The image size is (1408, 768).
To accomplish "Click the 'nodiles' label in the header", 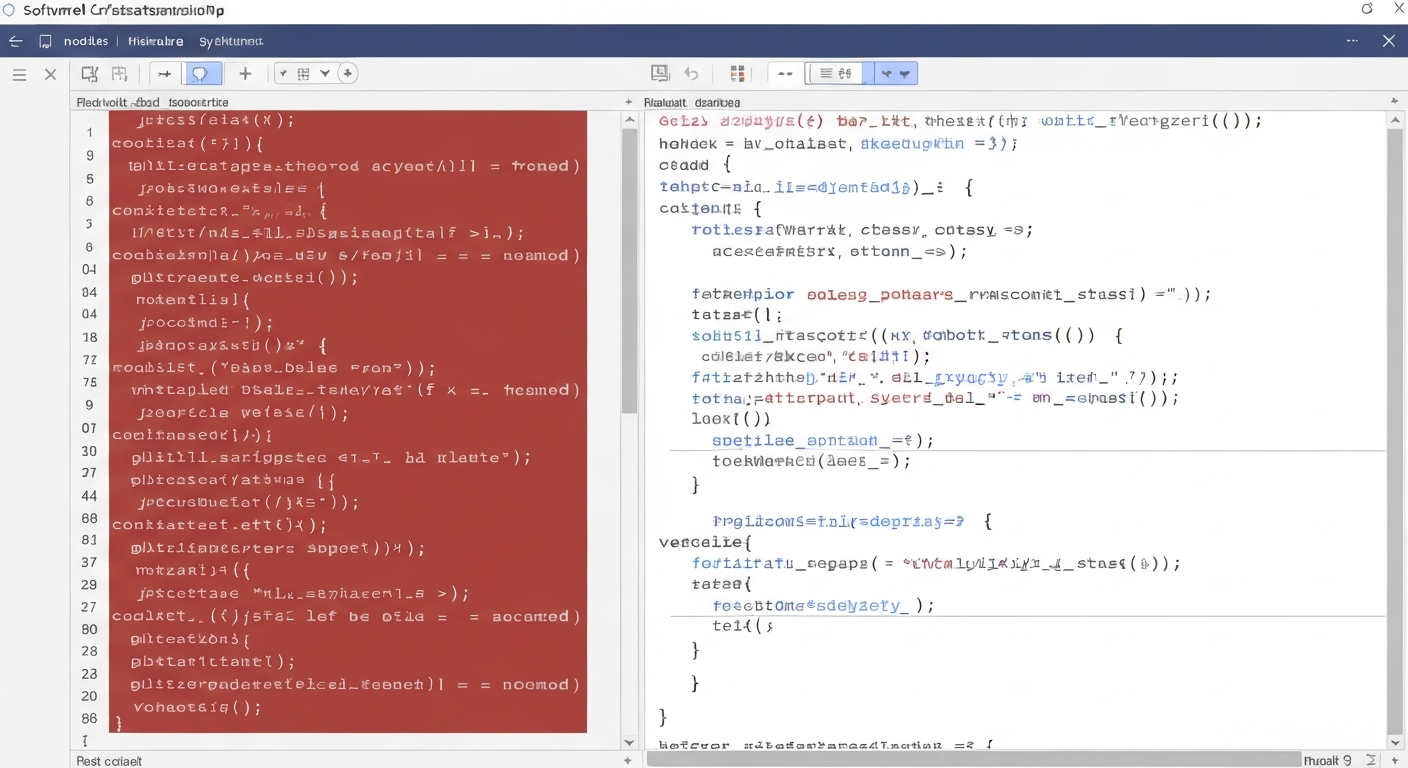I will click(85, 42).
